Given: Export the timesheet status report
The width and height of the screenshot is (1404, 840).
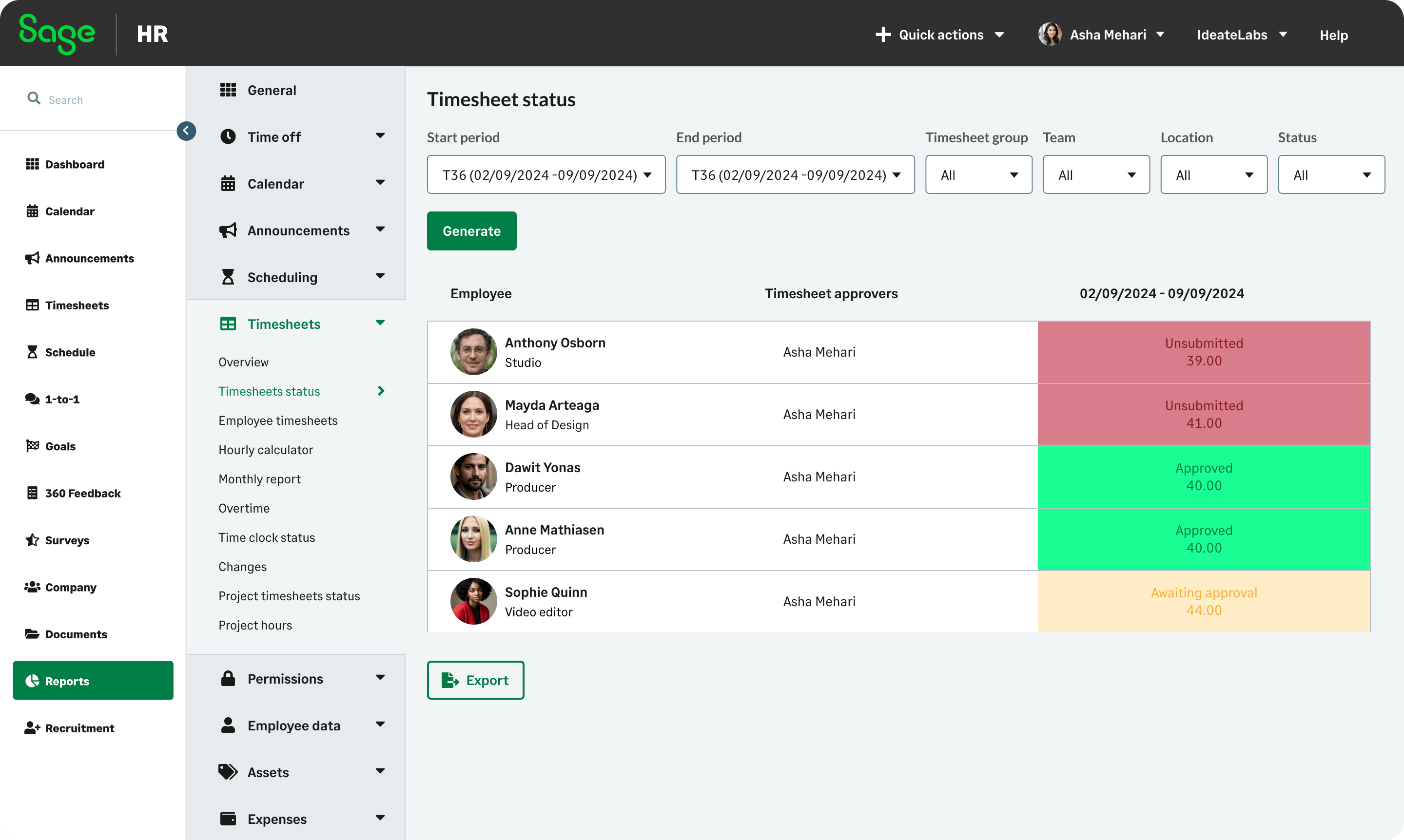Looking at the screenshot, I should click(x=475, y=680).
